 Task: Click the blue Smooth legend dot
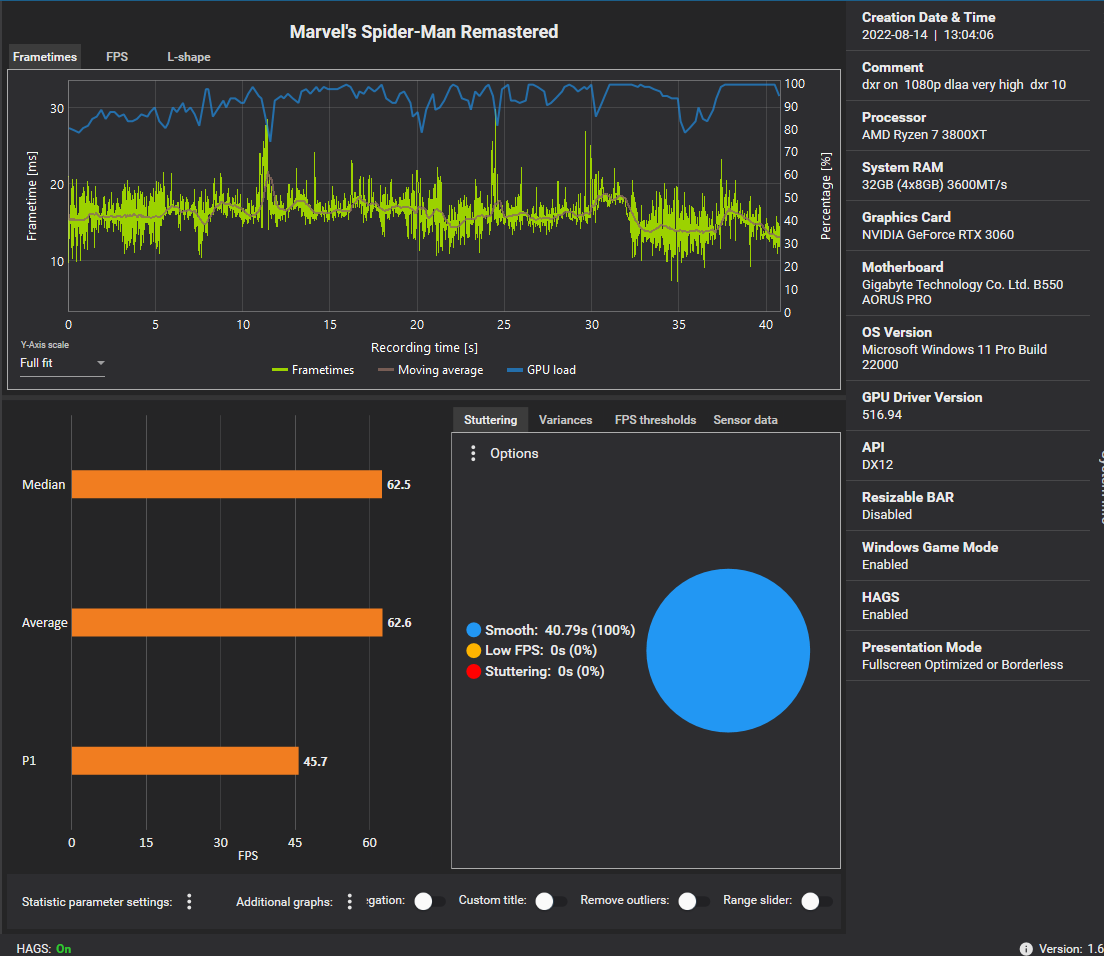(x=474, y=630)
